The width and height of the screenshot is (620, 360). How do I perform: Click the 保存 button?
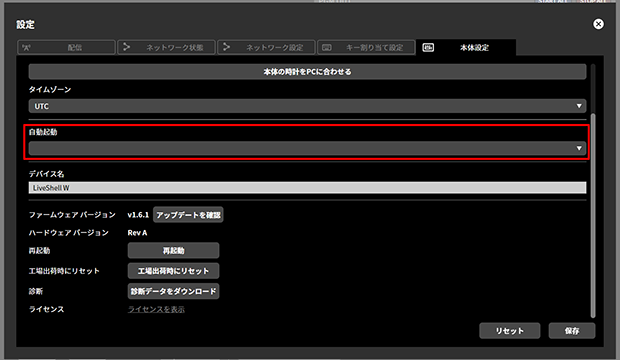(572, 331)
